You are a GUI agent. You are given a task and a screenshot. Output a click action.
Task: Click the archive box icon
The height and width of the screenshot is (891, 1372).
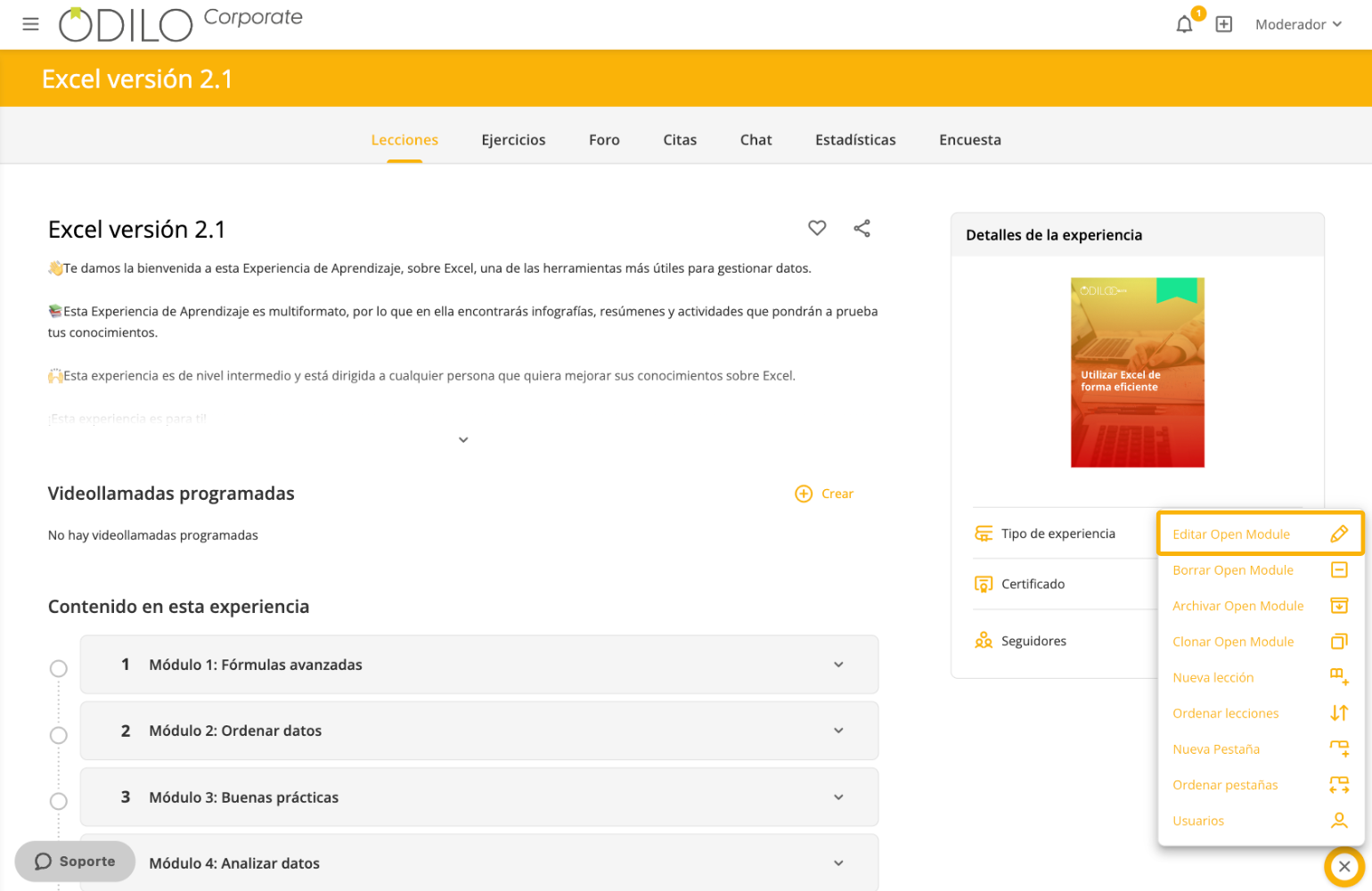click(1339, 606)
